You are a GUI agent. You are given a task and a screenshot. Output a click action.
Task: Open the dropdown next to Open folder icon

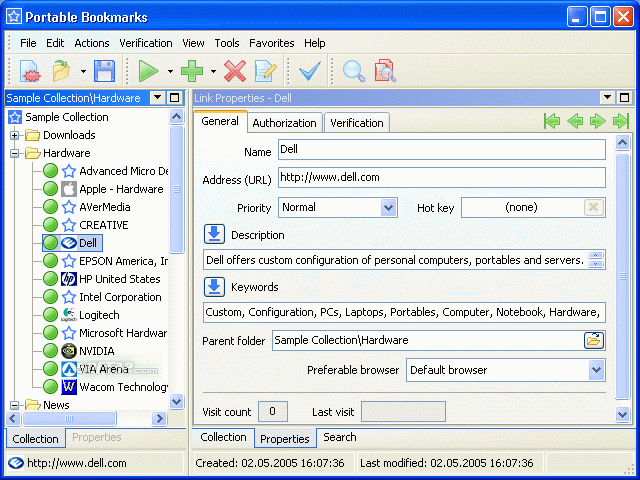click(x=83, y=71)
